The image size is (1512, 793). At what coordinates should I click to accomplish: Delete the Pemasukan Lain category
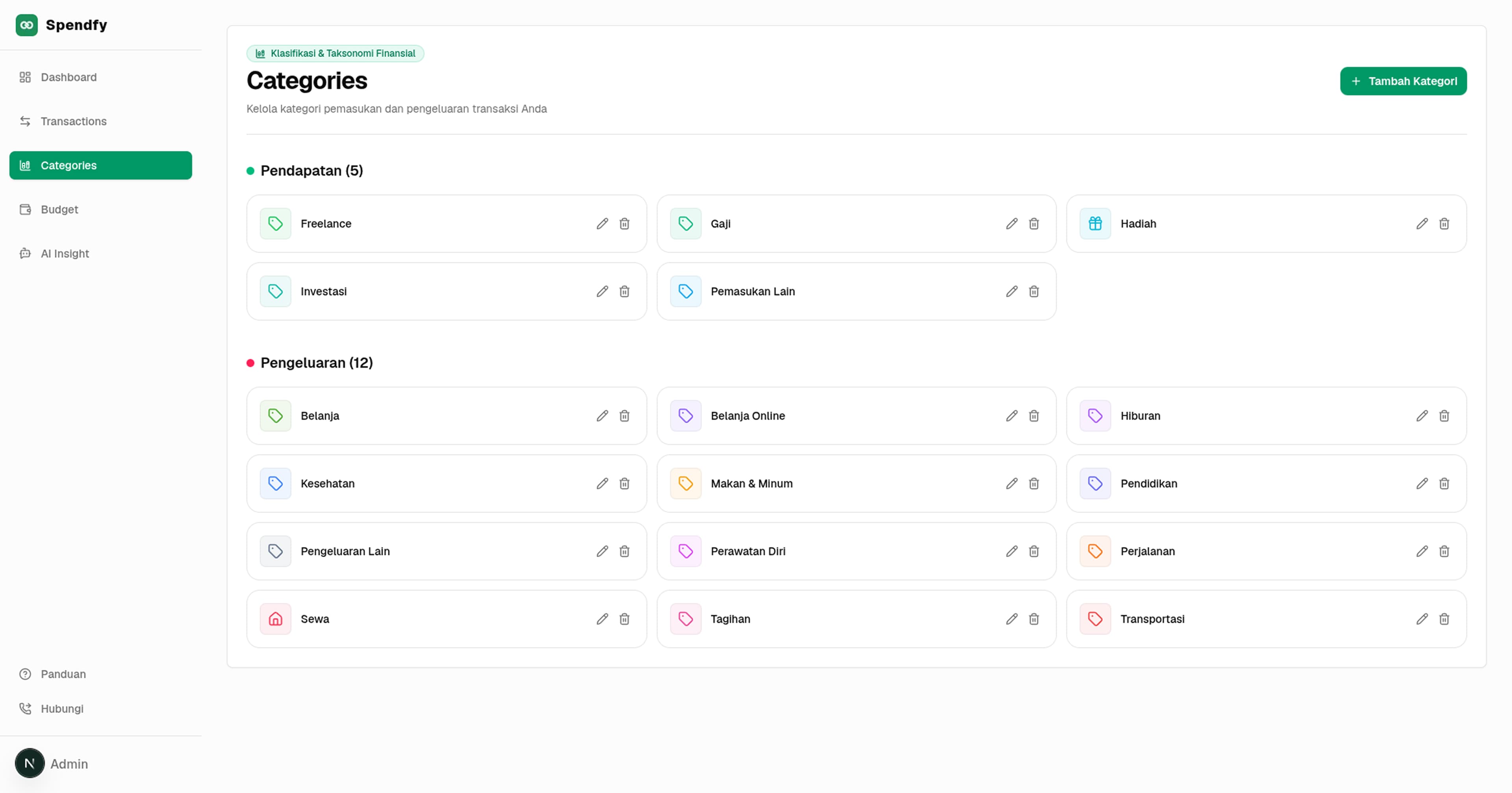click(x=1034, y=291)
